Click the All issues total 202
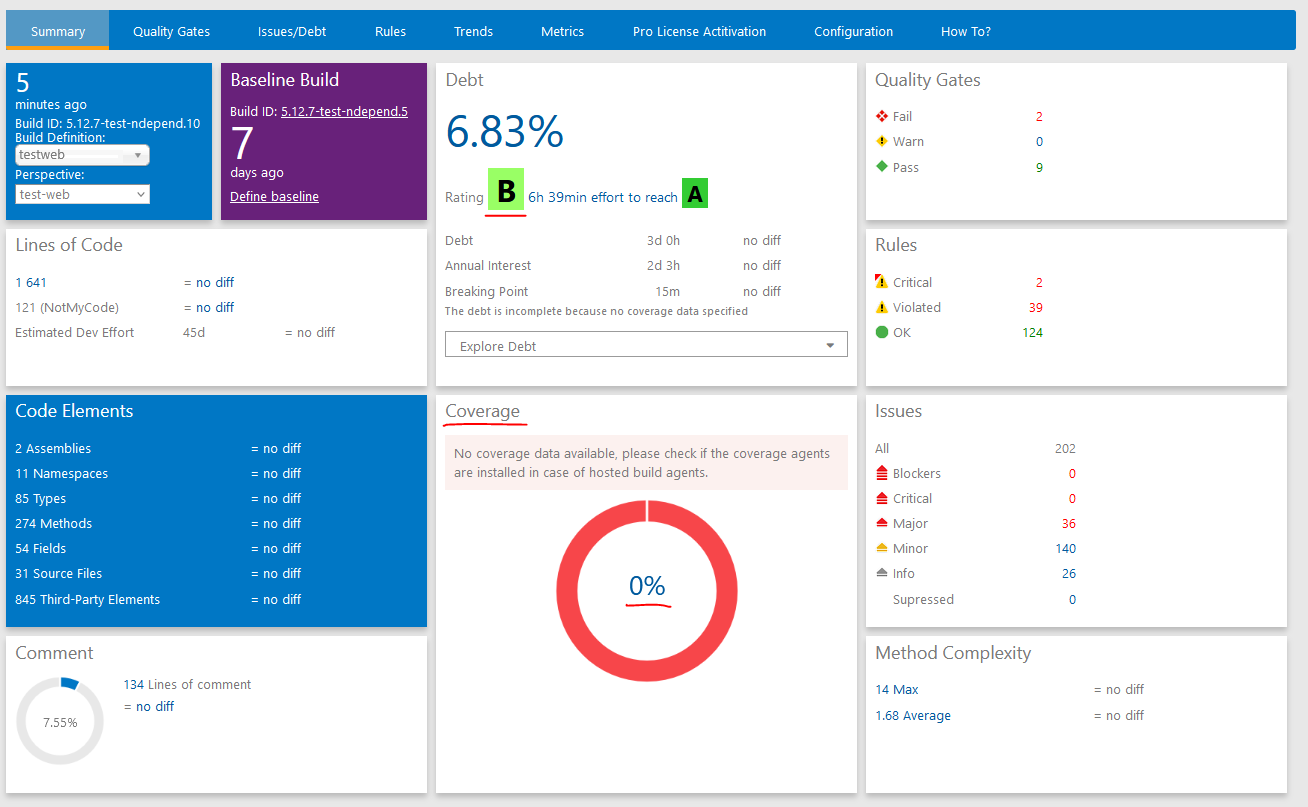This screenshot has height=807, width=1308. [1065, 448]
